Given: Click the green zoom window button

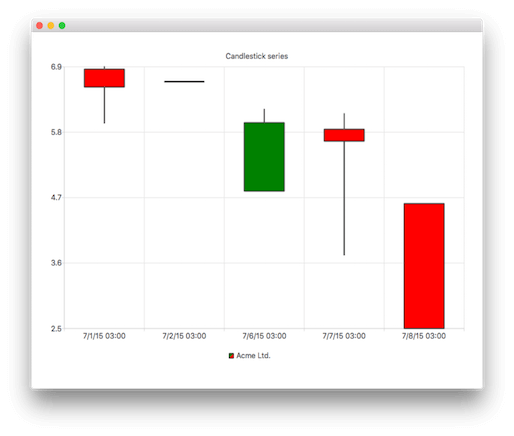Looking at the screenshot, I should pos(62,26).
